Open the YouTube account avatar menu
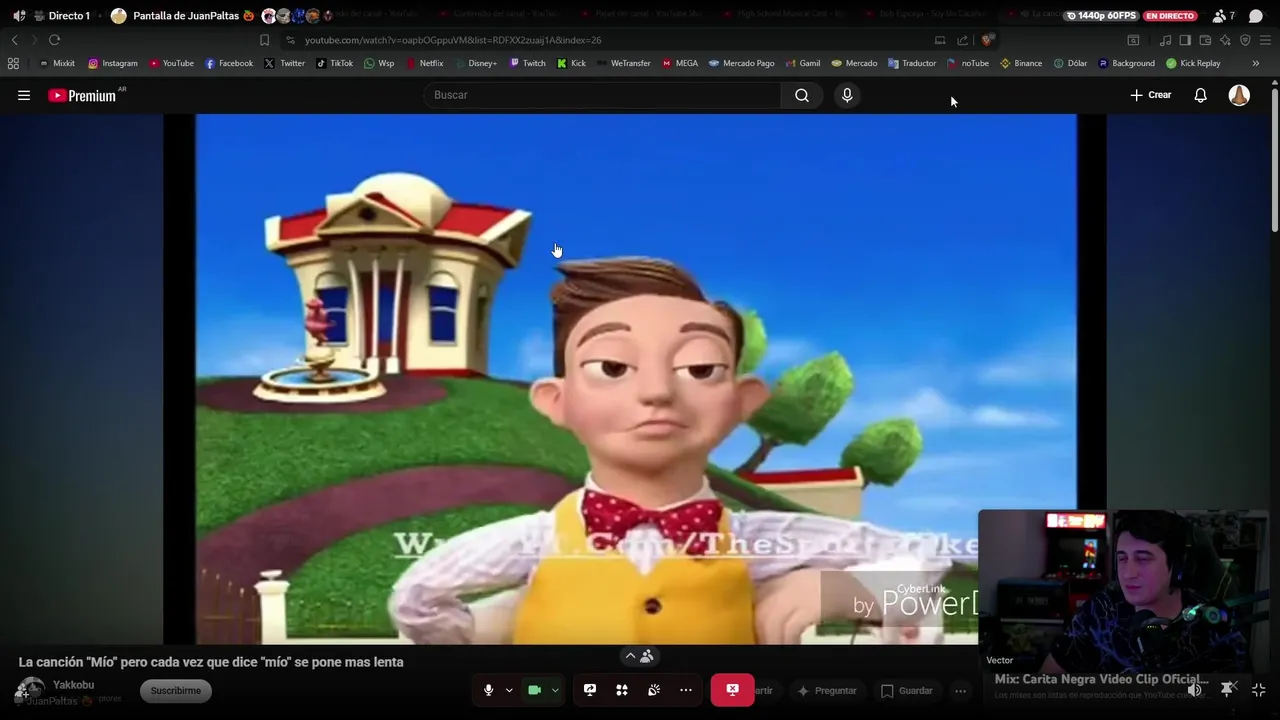 pyautogui.click(x=1239, y=95)
